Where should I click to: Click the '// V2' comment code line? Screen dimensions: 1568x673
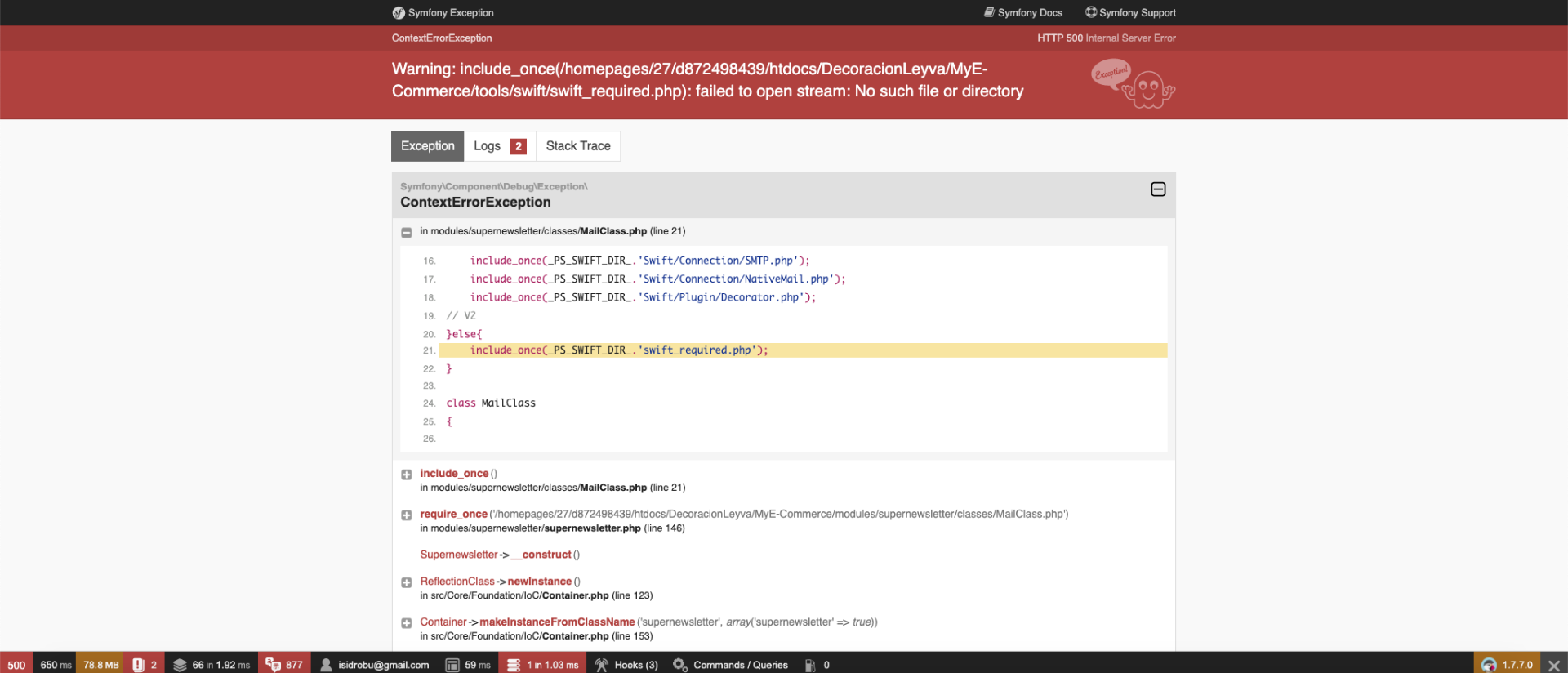coord(461,316)
